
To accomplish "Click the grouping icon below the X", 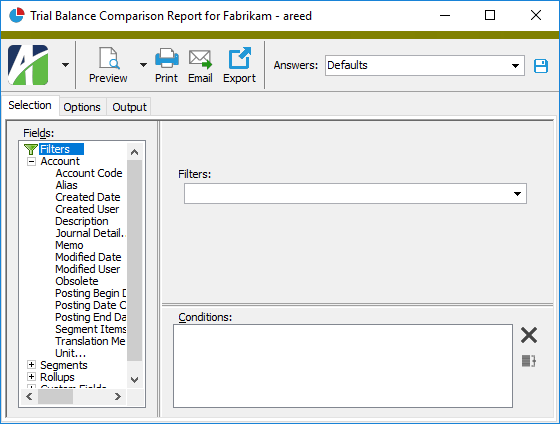I will (x=529, y=361).
